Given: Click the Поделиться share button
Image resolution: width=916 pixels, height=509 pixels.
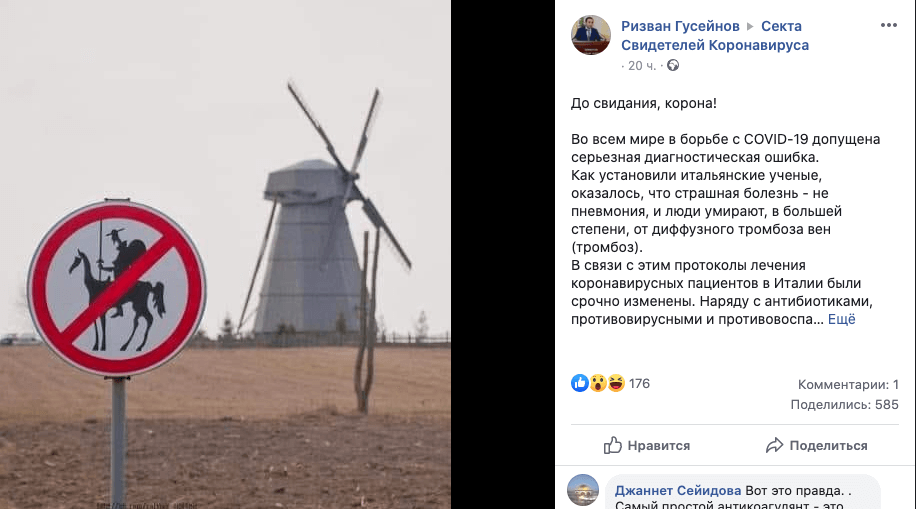Looking at the screenshot, I should (x=816, y=445).
